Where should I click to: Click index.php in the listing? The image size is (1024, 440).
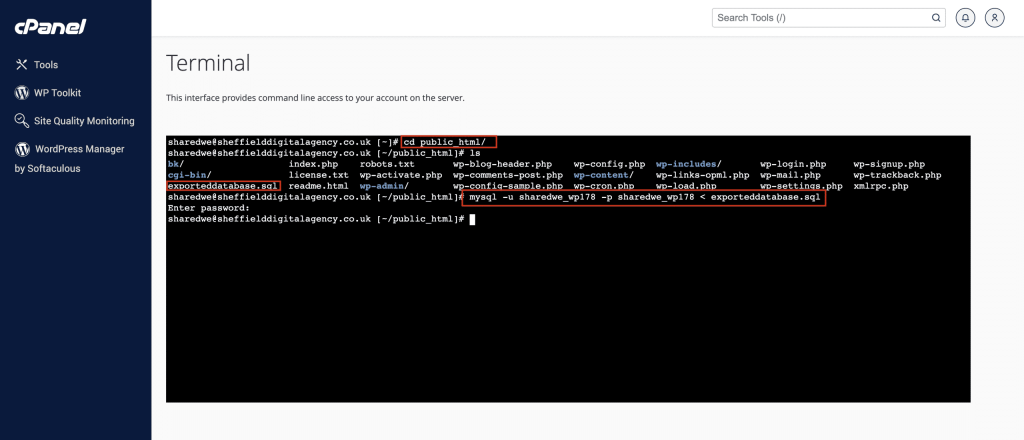313,164
